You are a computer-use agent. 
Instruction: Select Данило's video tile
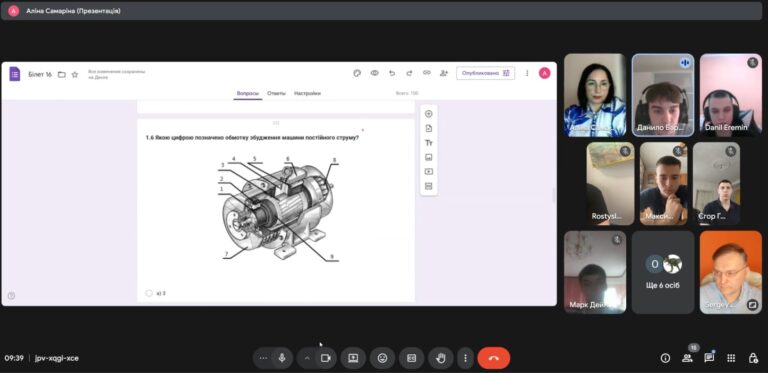[x=663, y=95]
